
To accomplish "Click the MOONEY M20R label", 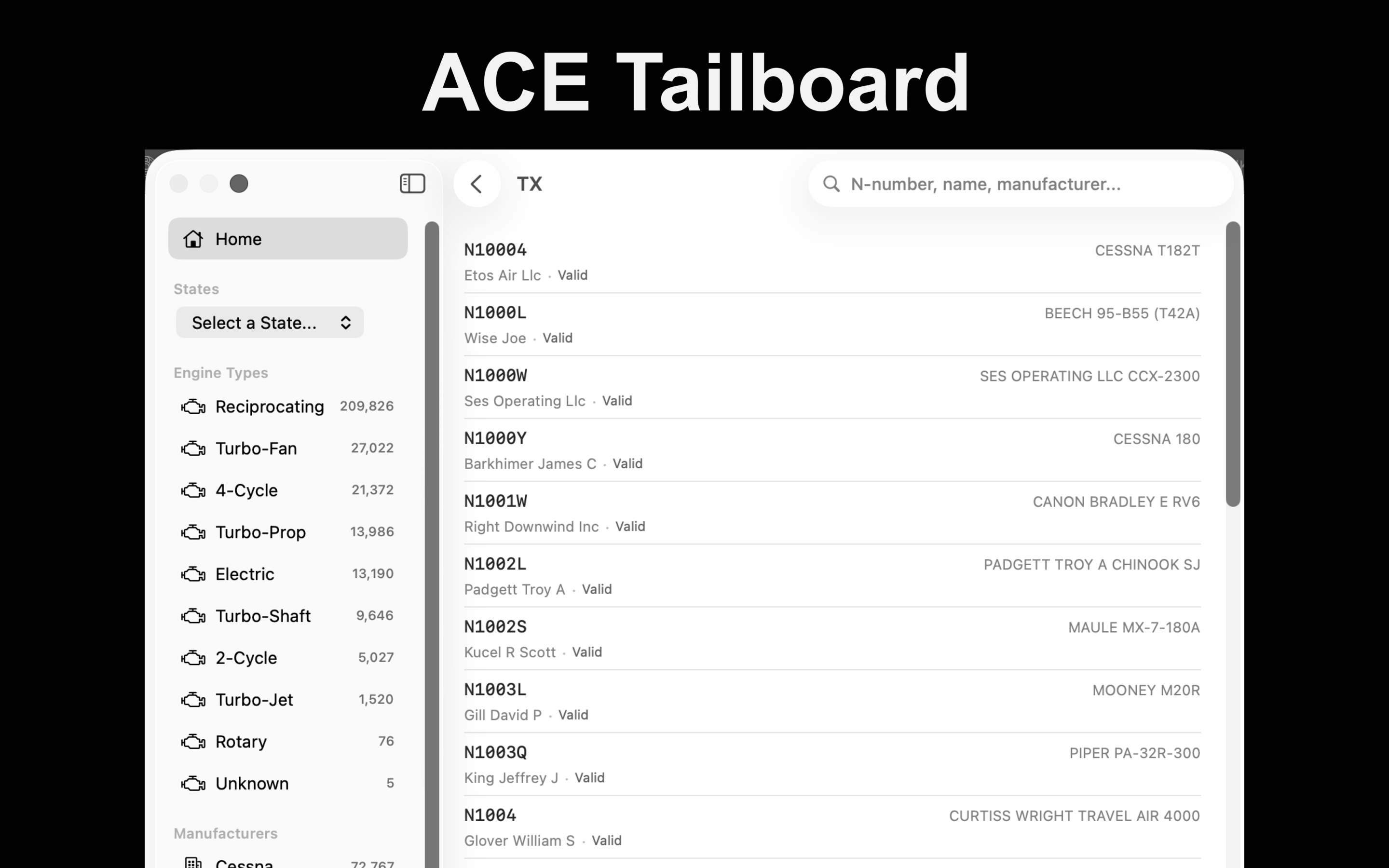I will [1146, 691].
